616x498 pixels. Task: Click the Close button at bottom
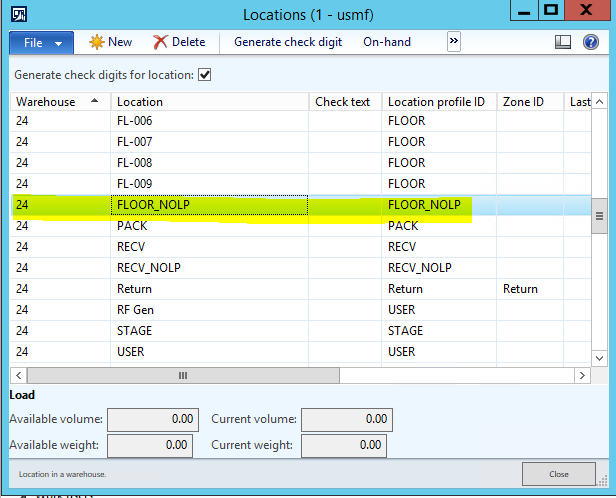tap(559, 474)
